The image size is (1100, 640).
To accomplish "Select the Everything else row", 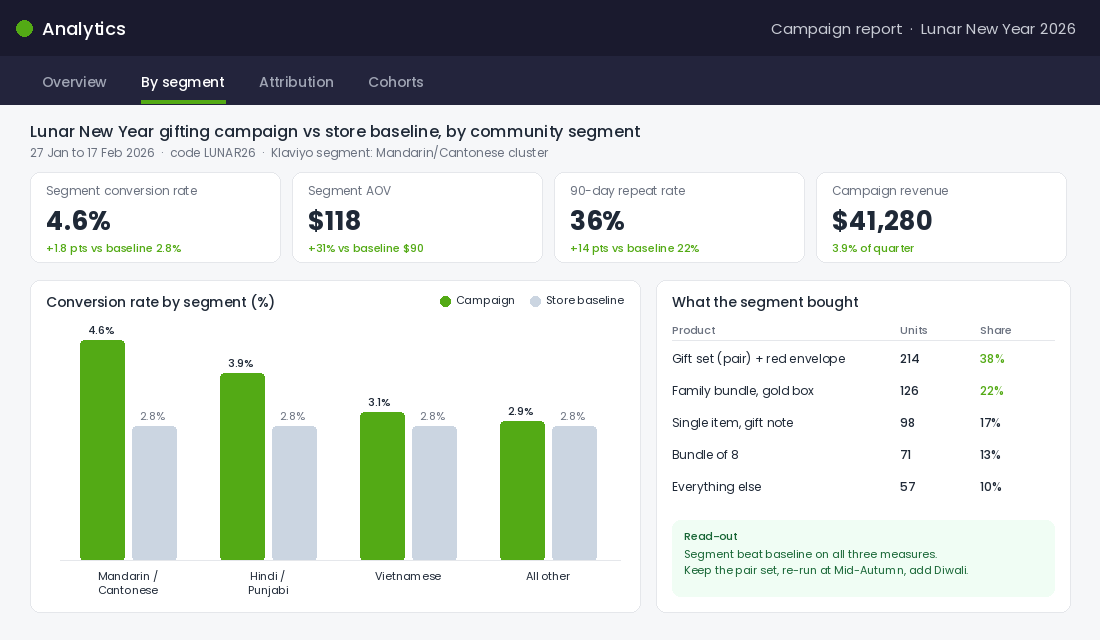I will 864,487.
